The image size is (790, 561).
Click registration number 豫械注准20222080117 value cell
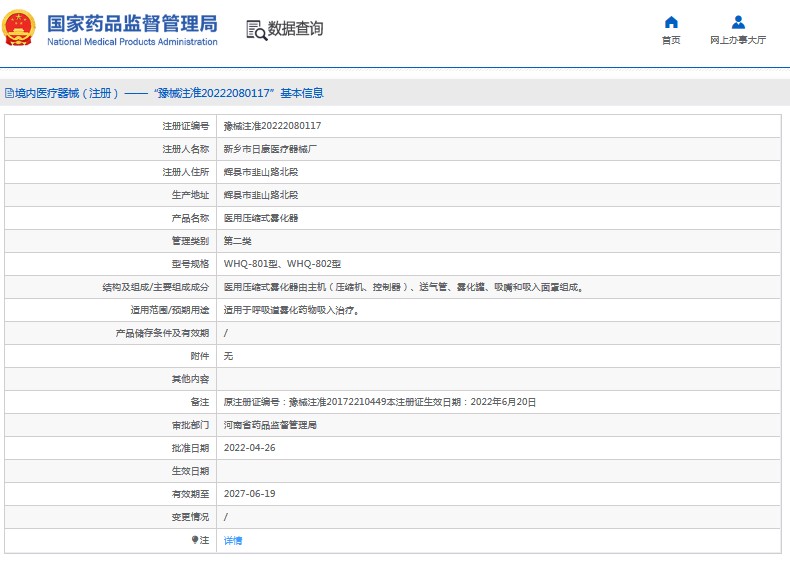pyautogui.click(x=272, y=126)
